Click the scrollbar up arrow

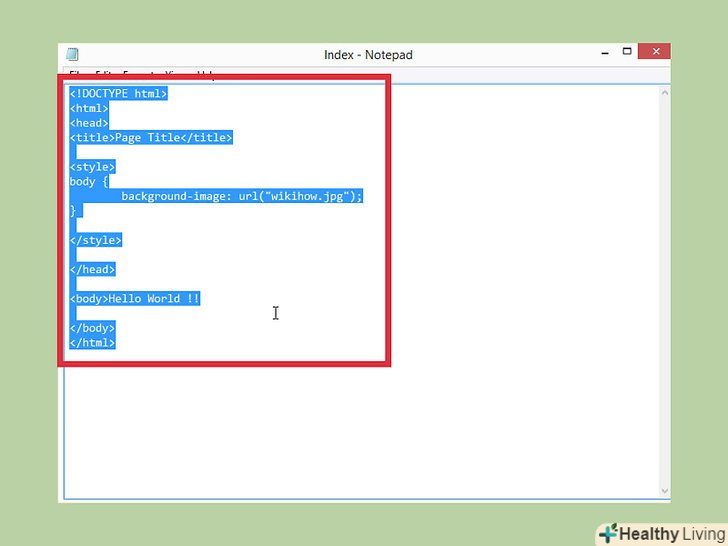pos(664,93)
